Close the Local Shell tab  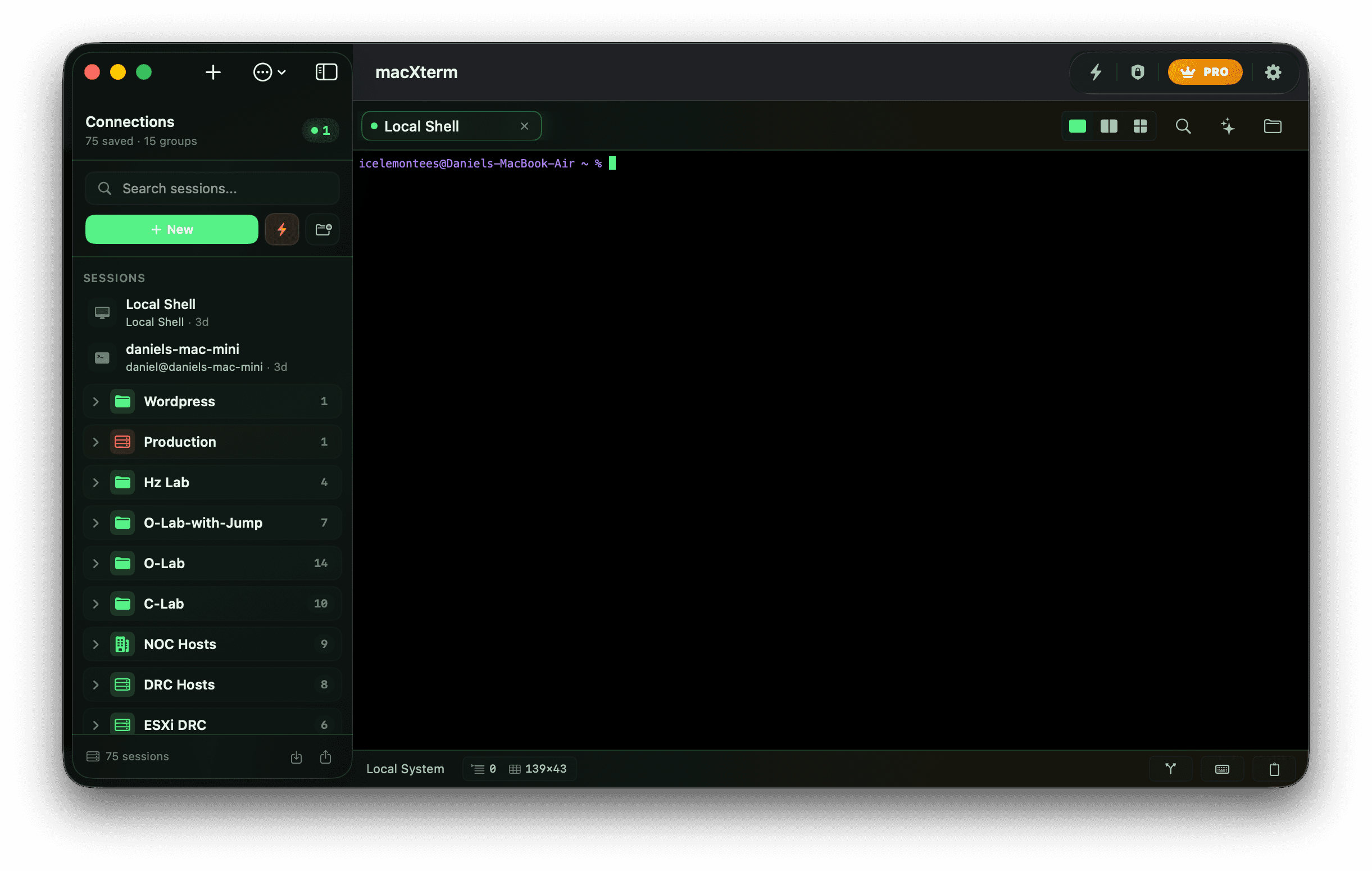[x=525, y=126]
